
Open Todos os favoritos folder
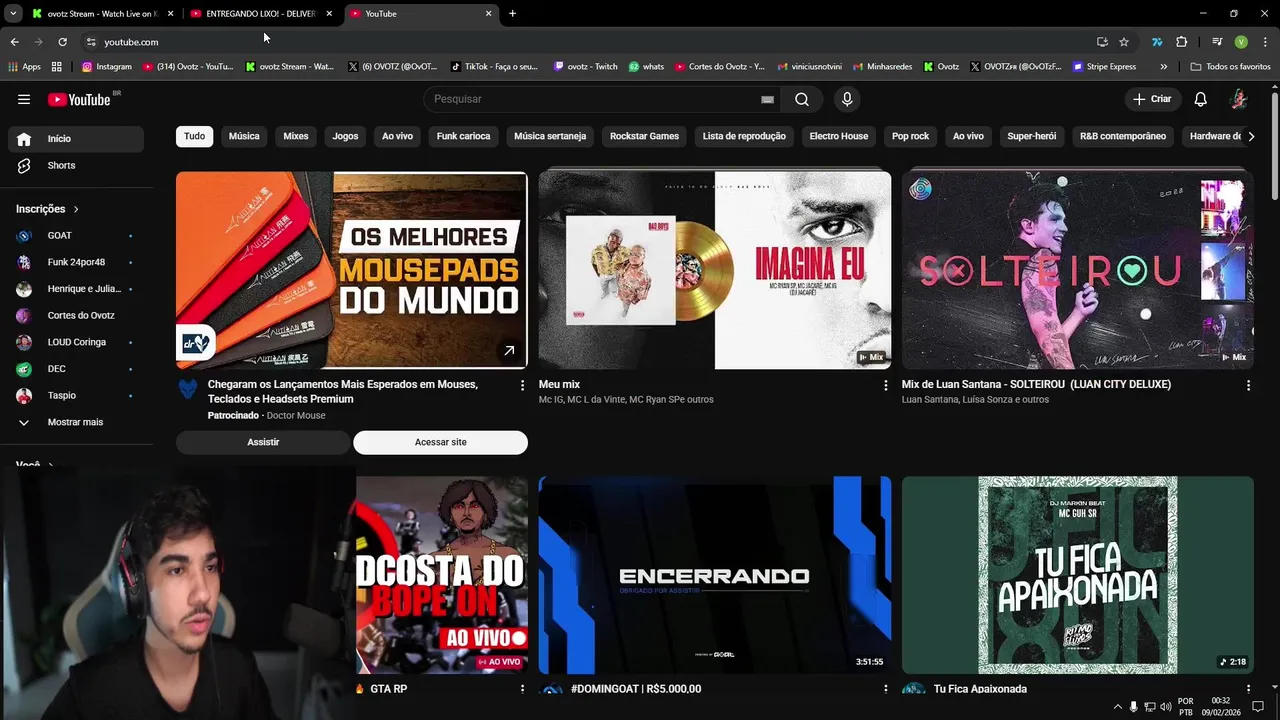tap(1231, 67)
